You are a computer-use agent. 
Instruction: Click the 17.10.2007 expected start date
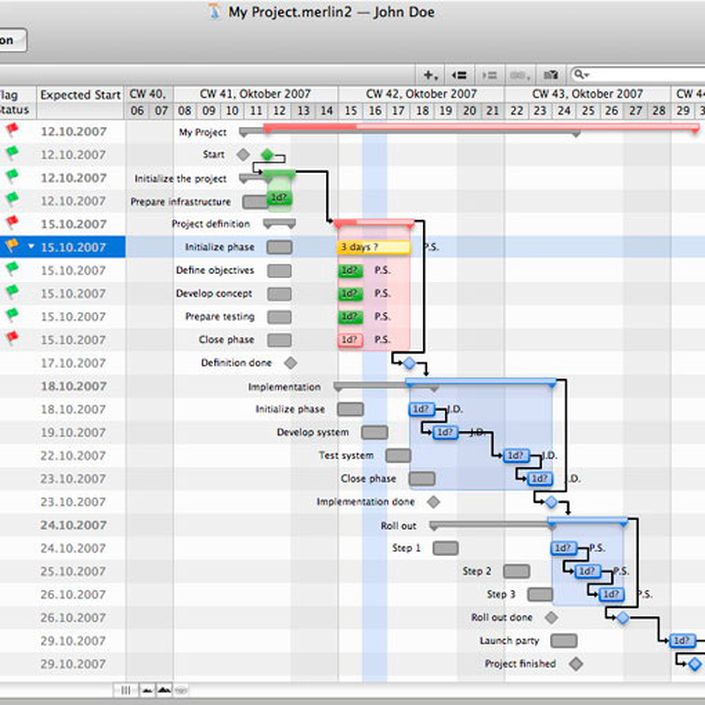[x=73, y=363]
